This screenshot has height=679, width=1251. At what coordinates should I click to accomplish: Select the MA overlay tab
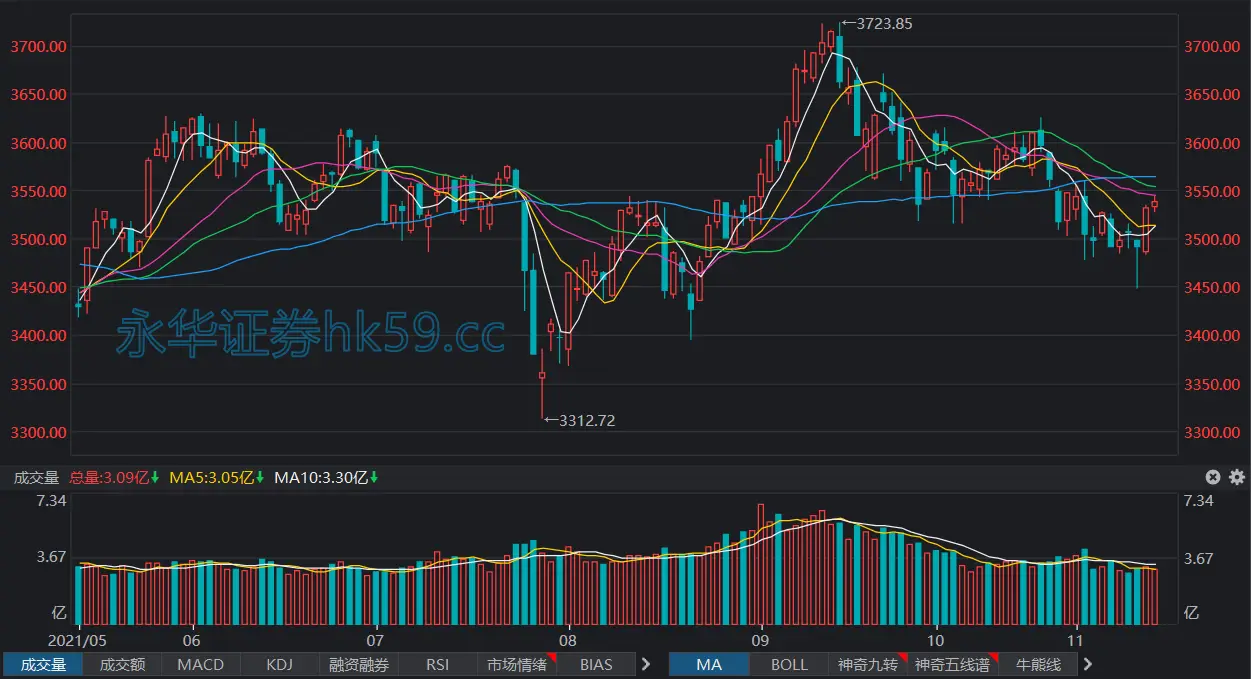click(709, 664)
